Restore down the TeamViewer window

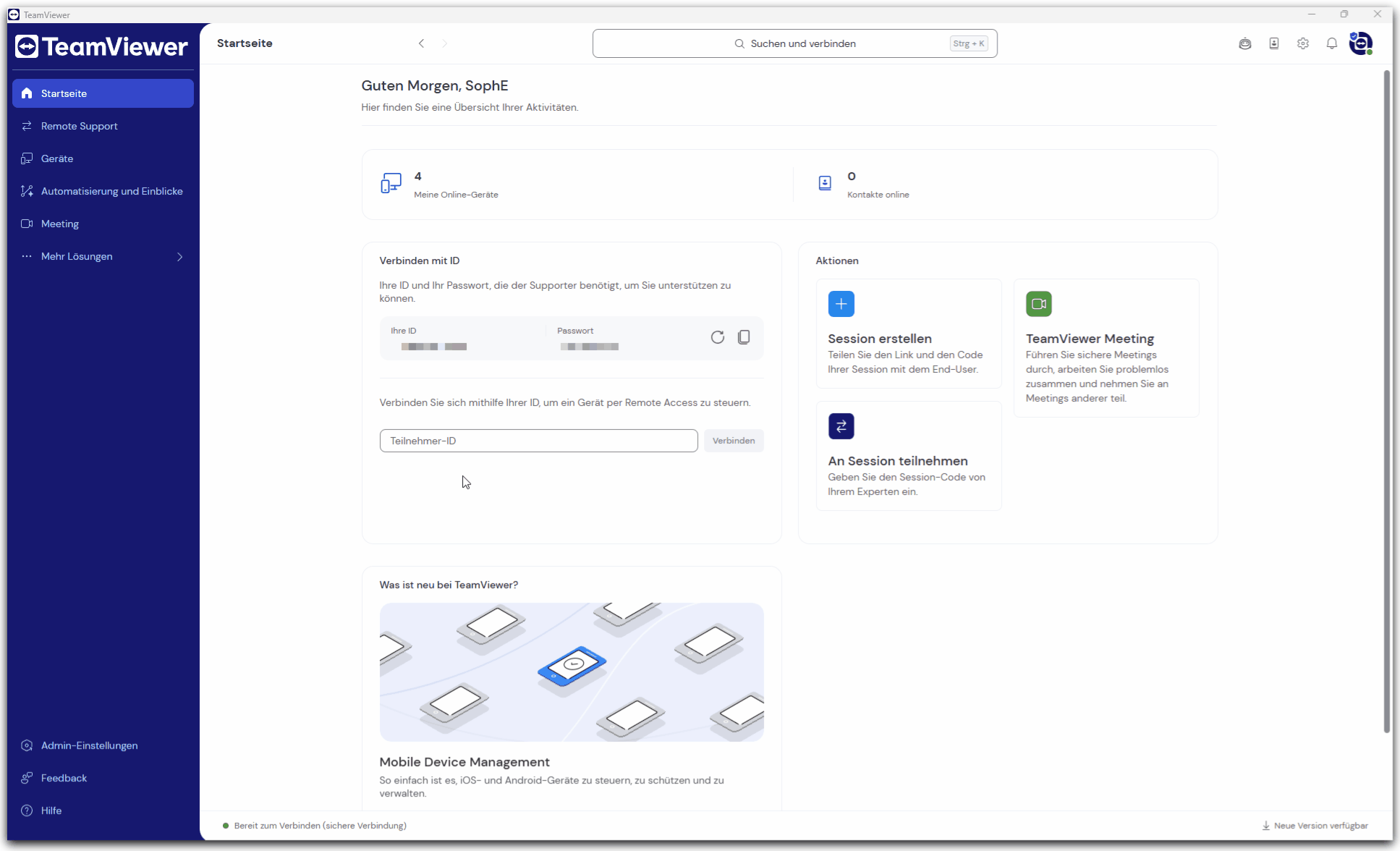pos(1344,14)
